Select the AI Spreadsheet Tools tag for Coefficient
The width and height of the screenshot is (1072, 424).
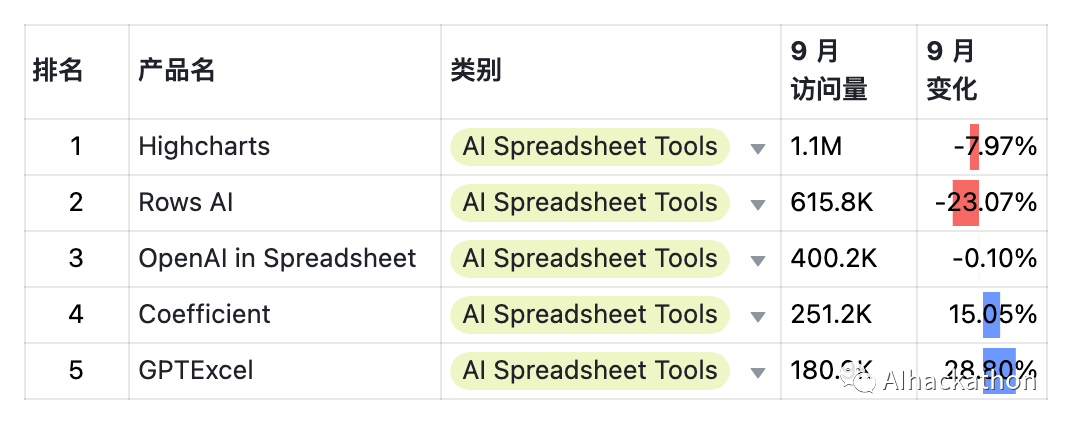coord(590,315)
